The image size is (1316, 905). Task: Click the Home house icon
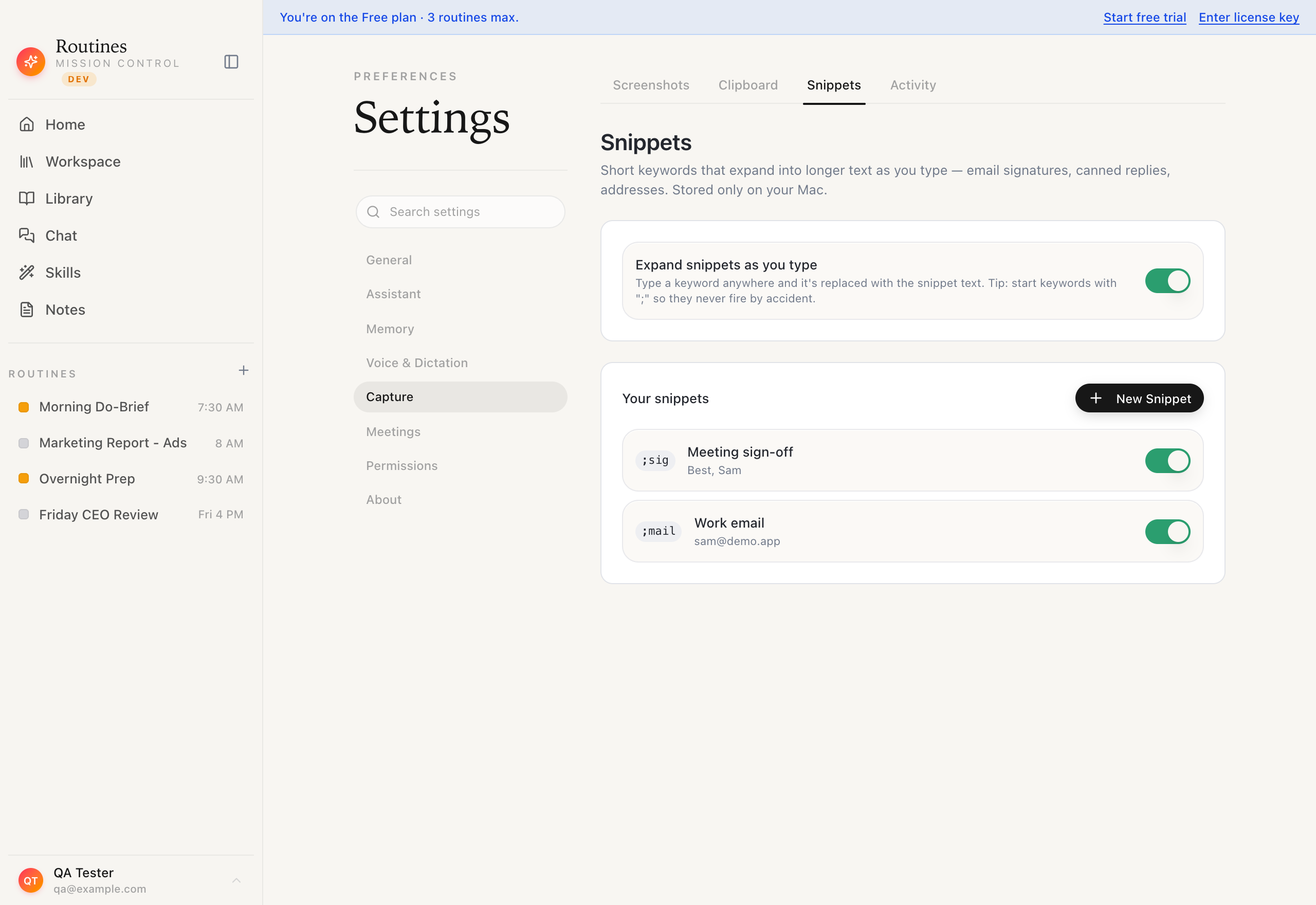tap(27, 124)
